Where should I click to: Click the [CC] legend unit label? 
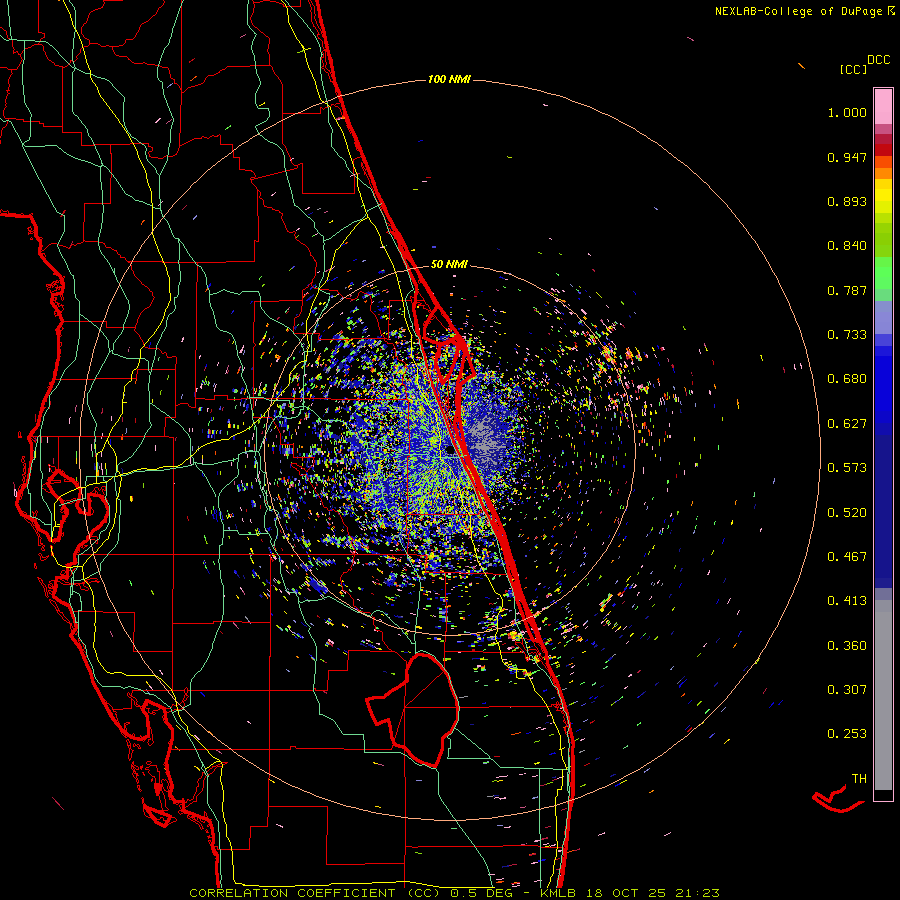point(853,69)
